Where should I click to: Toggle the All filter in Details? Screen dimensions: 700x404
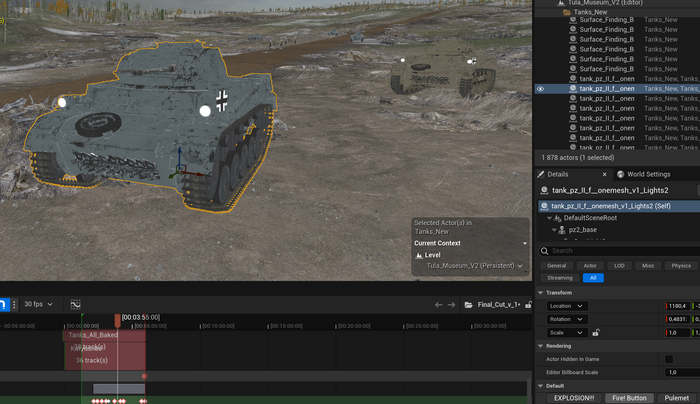594,278
